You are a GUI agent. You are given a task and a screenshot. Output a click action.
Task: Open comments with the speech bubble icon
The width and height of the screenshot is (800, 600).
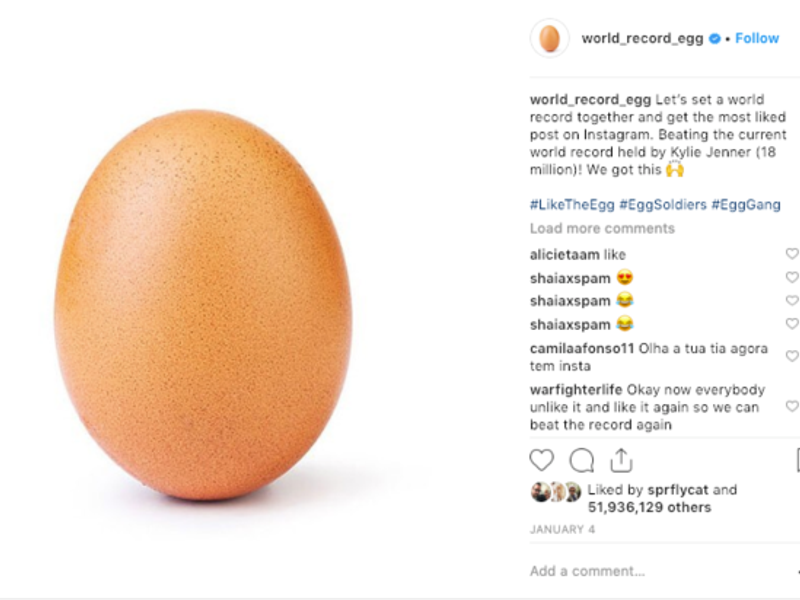pyautogui.click(x=581, y=460)
